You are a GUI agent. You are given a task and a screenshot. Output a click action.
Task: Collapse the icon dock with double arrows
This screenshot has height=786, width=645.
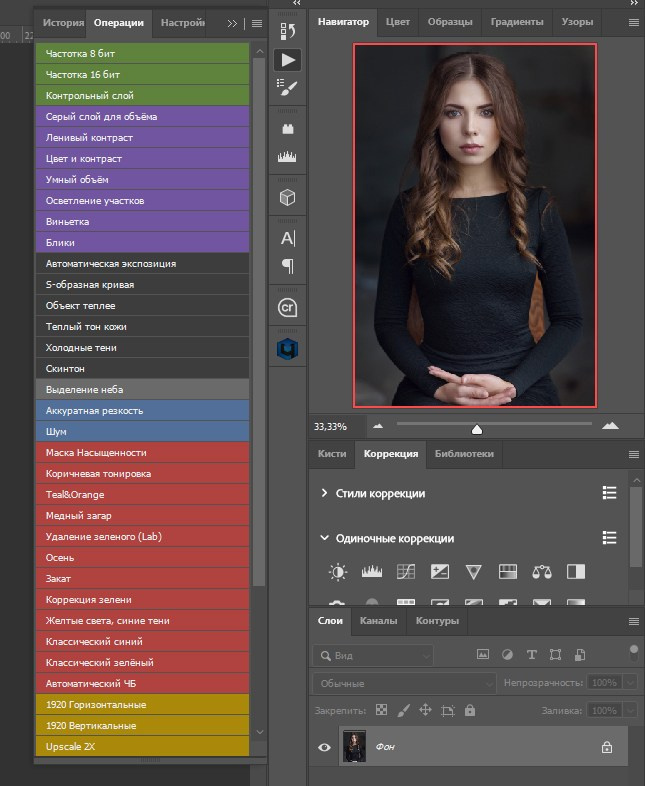pyautogui.click(x=297, y=3)
